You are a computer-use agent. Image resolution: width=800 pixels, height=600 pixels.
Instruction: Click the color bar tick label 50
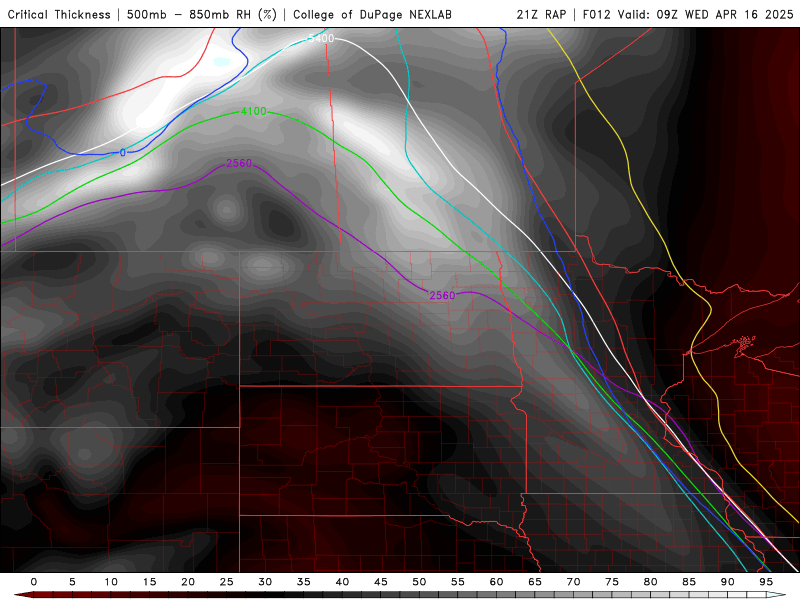tap(419, 582)
